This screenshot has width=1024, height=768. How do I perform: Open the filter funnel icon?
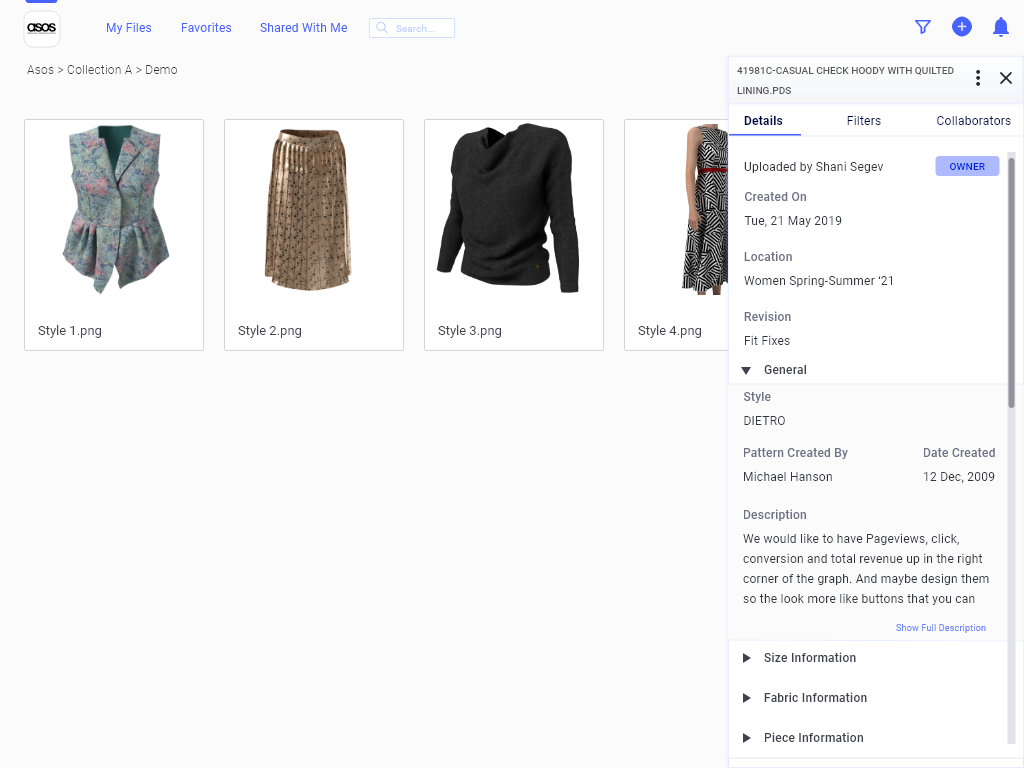(923, 27)
